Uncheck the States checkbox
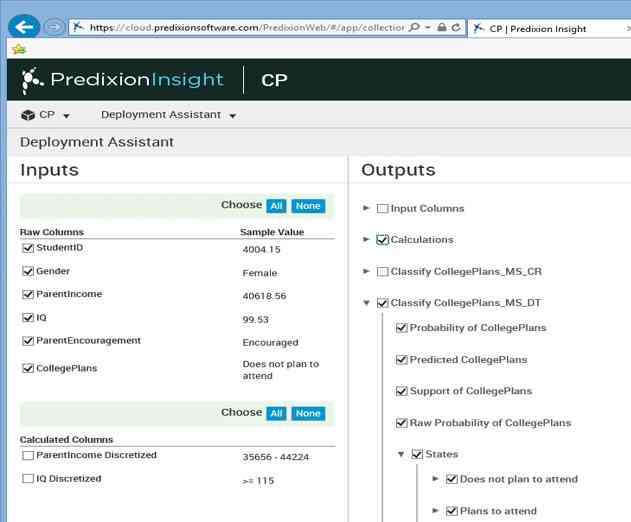Image resolution: width=631 pixels, height=522 pixels. point(417,454)
